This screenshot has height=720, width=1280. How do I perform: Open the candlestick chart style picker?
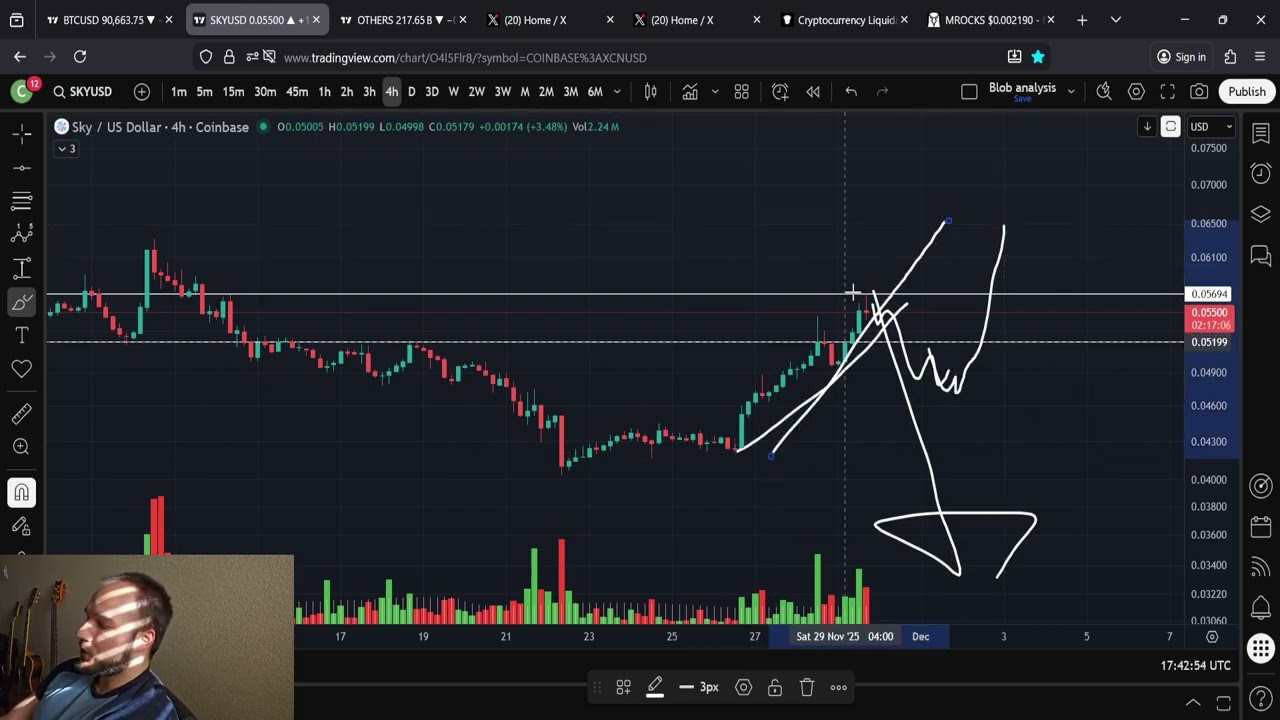point(650,92)
